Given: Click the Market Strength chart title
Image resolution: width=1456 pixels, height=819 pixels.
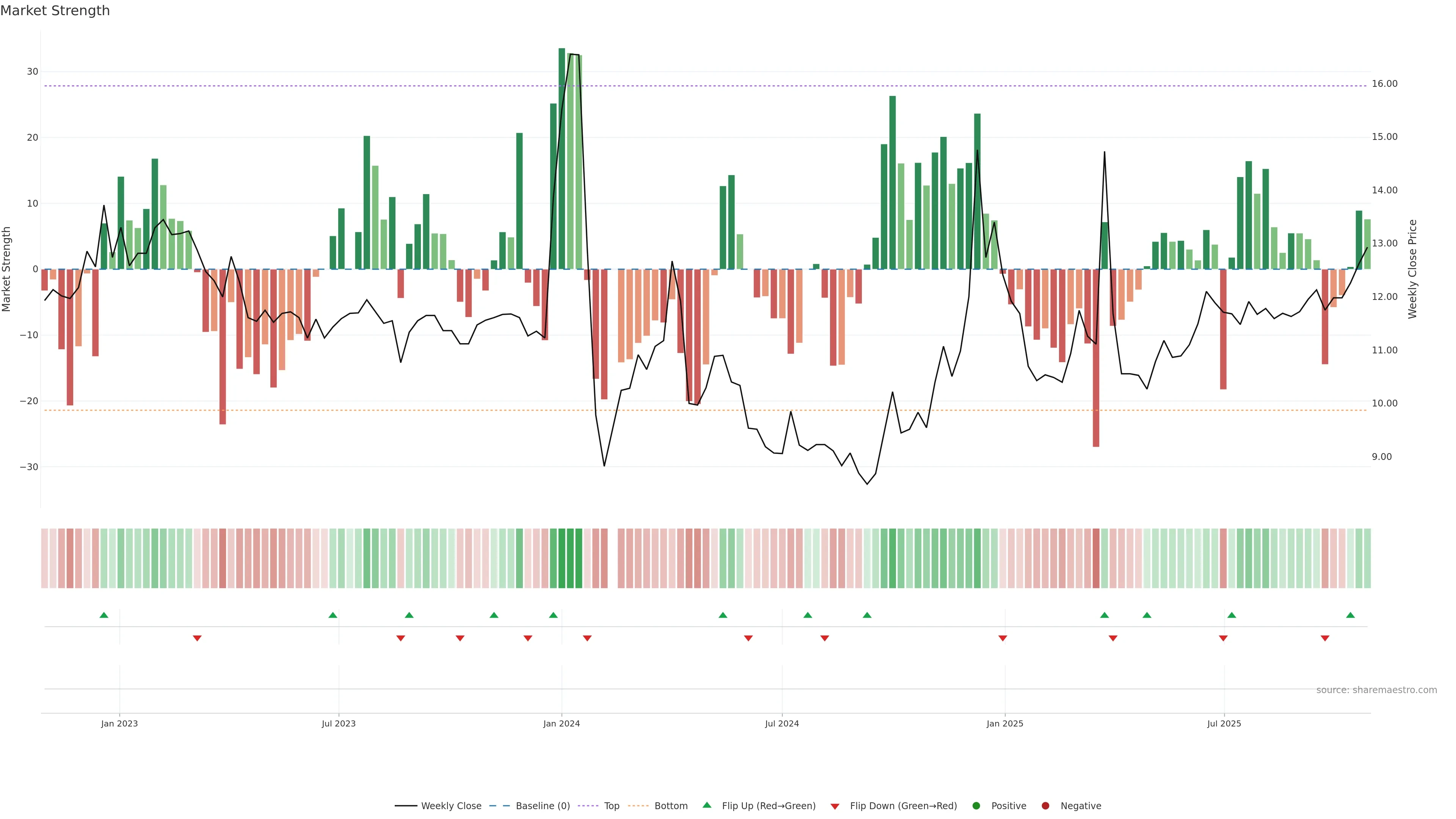Looking at the screenshot, I should 55,11.
